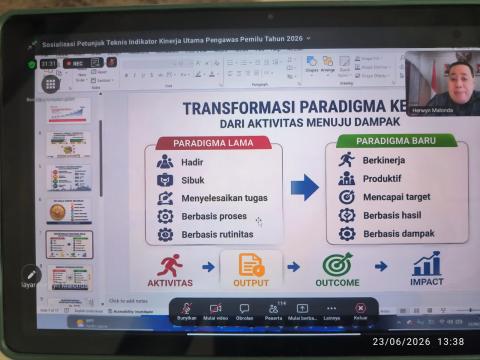The width and height of the screenshot is (480, 360).
Task: Leave the meeting with Keluar button
Action: click(360, 311)
